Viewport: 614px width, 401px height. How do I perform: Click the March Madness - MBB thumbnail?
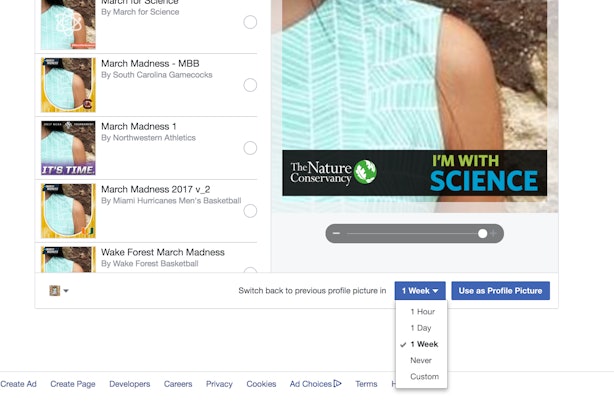pos(68,85)
